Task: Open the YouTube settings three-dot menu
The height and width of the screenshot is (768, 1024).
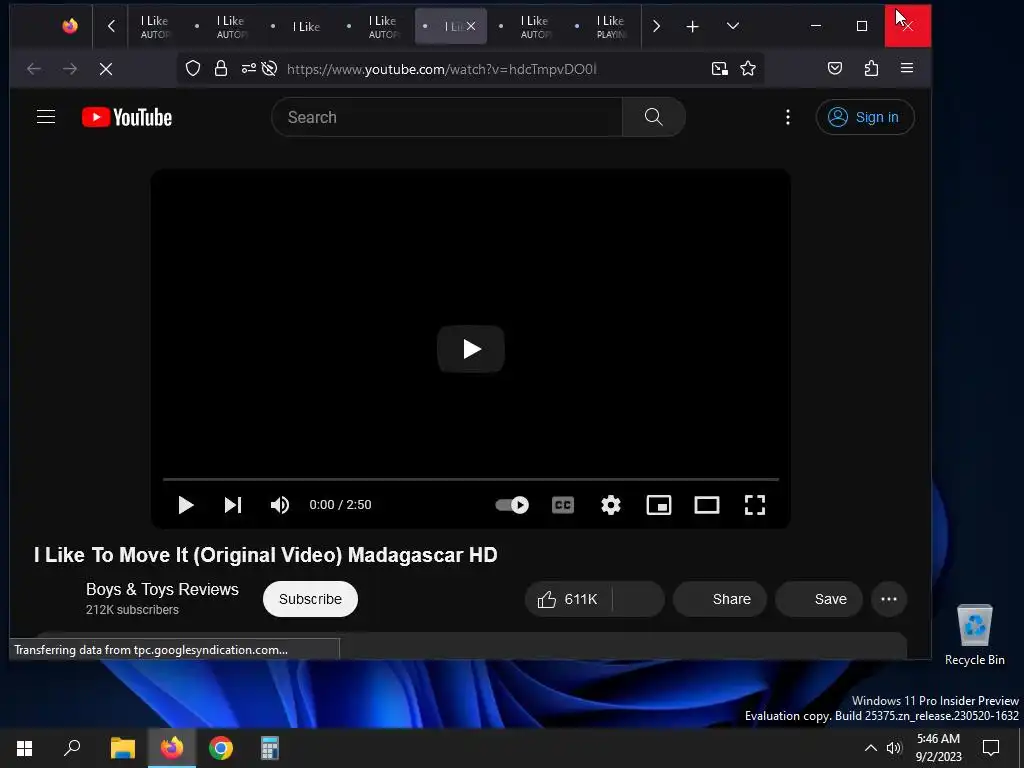Action: coord(788,117)
